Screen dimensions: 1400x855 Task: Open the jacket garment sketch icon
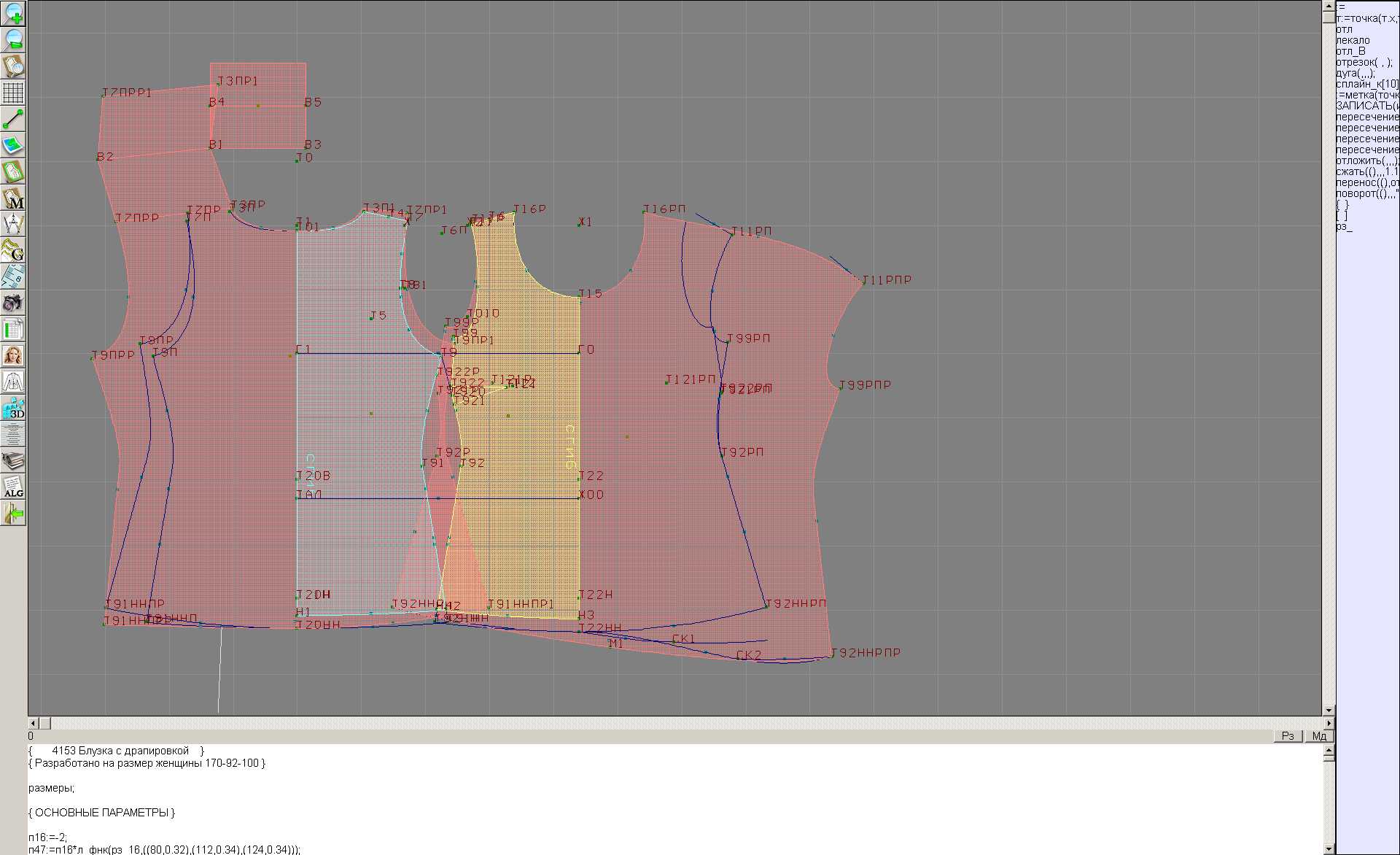click(13, 382)
